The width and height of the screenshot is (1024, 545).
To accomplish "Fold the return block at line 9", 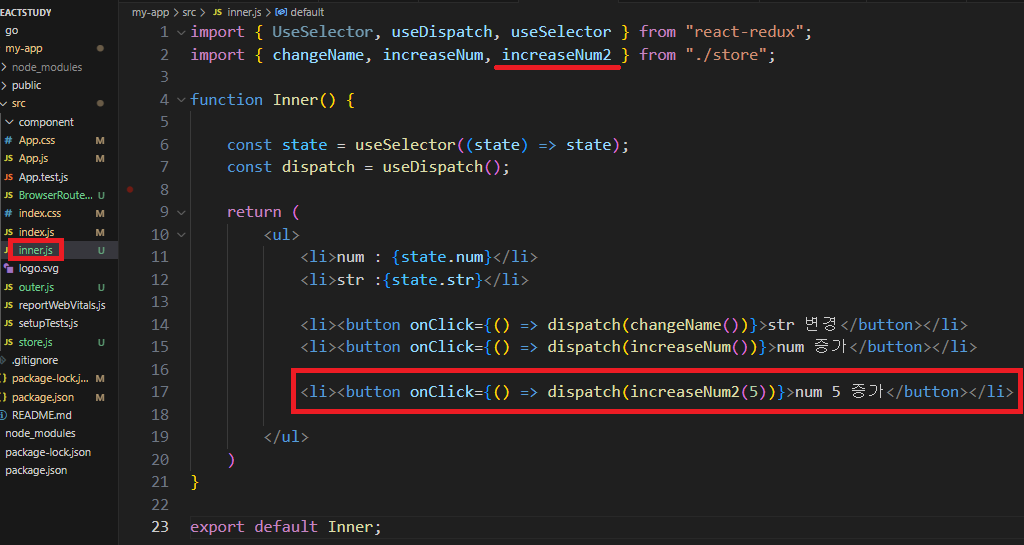I will click(x=182, y=212).
